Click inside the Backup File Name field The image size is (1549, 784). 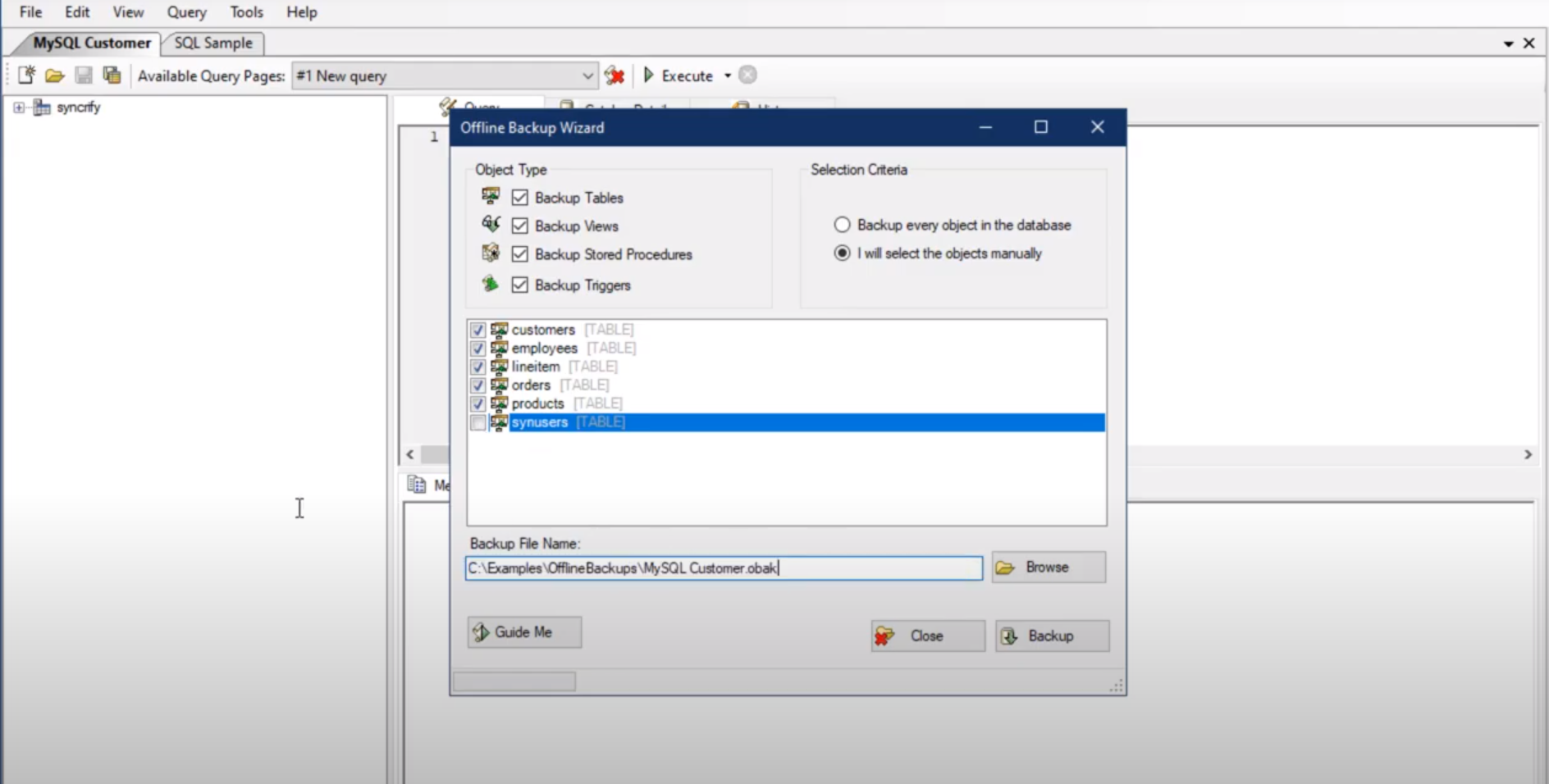click(722, 567)
